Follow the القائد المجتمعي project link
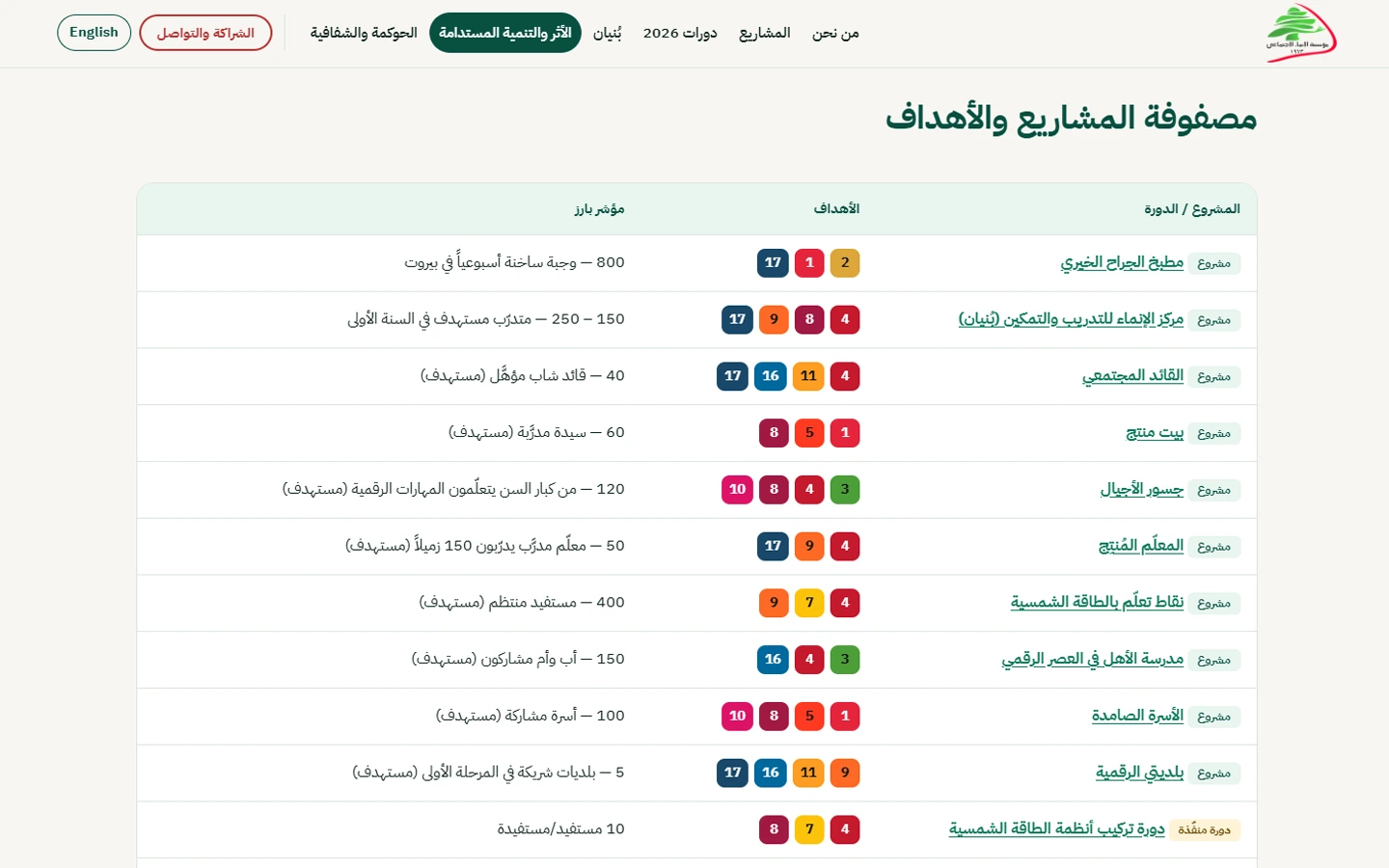Image resolution: width=1389 pixels, height=868 pixels. (1132, 376)
